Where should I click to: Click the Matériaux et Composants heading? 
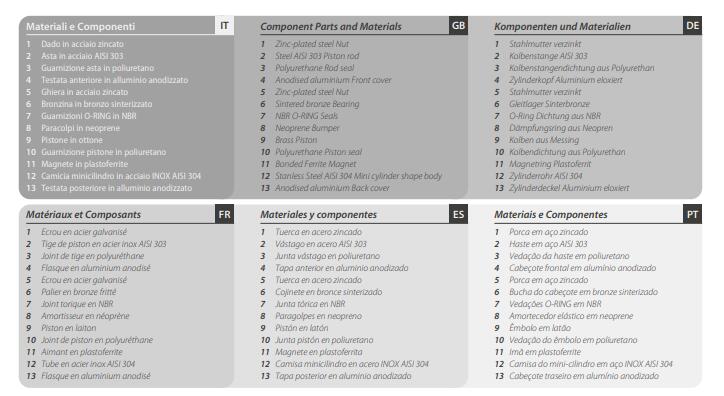(x=83, y=215)
